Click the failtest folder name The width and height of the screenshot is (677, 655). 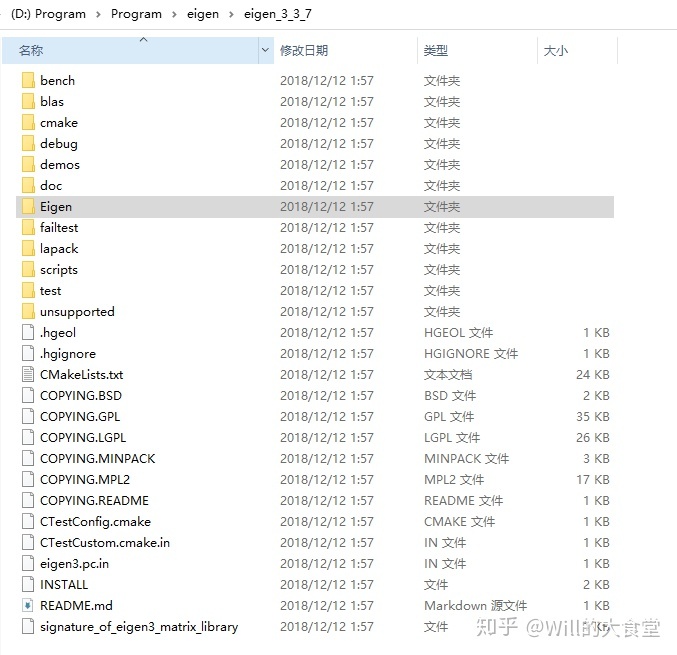(59, 228)
